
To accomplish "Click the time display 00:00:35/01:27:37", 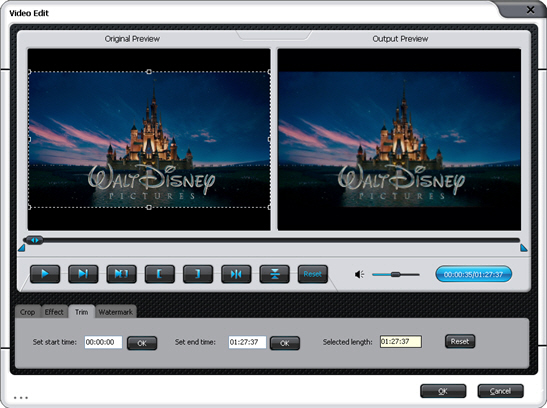I will (473, 274).
